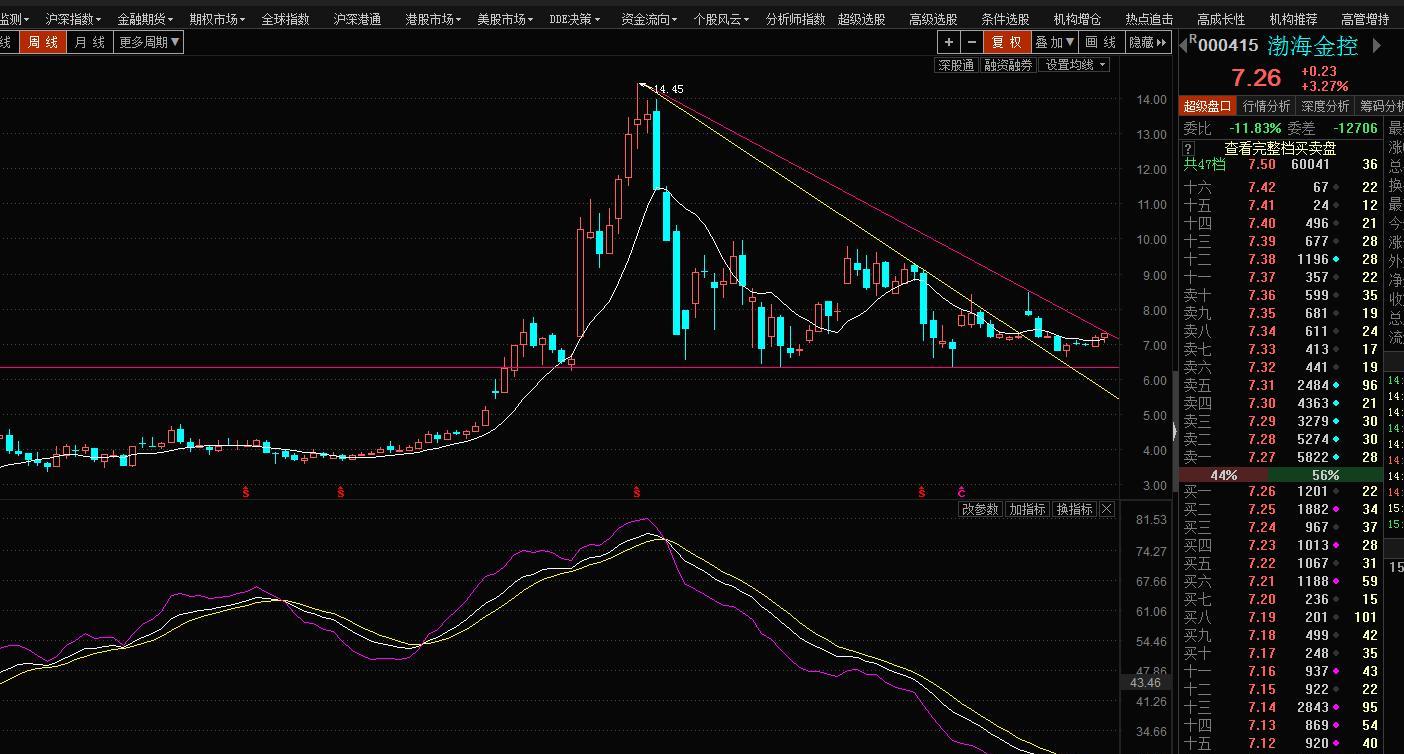Expand 沪深指数 menu
This screenshot has width=1404, height=754.
point(73,19)
